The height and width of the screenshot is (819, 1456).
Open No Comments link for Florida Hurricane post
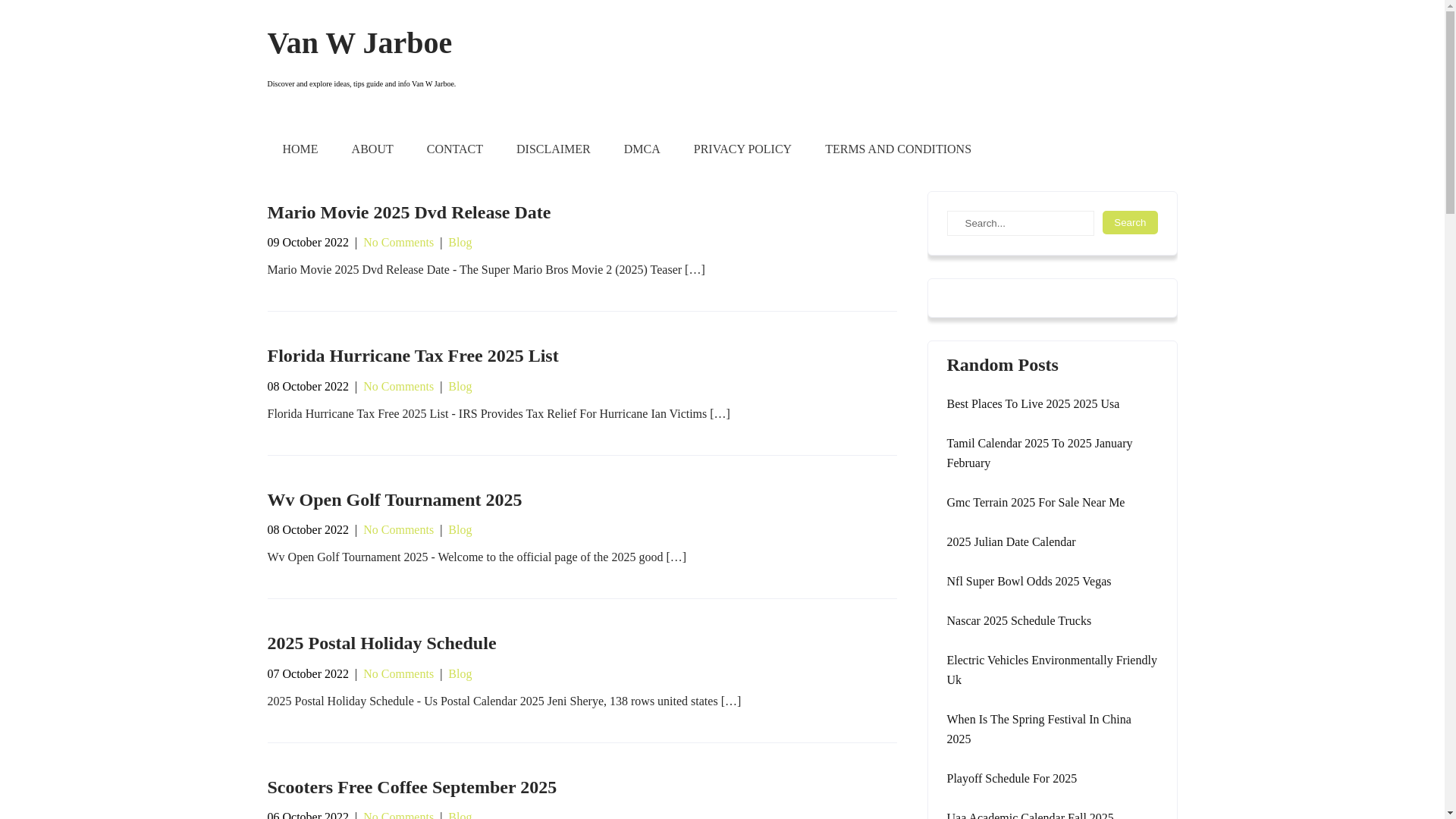[x=399, y=387]
